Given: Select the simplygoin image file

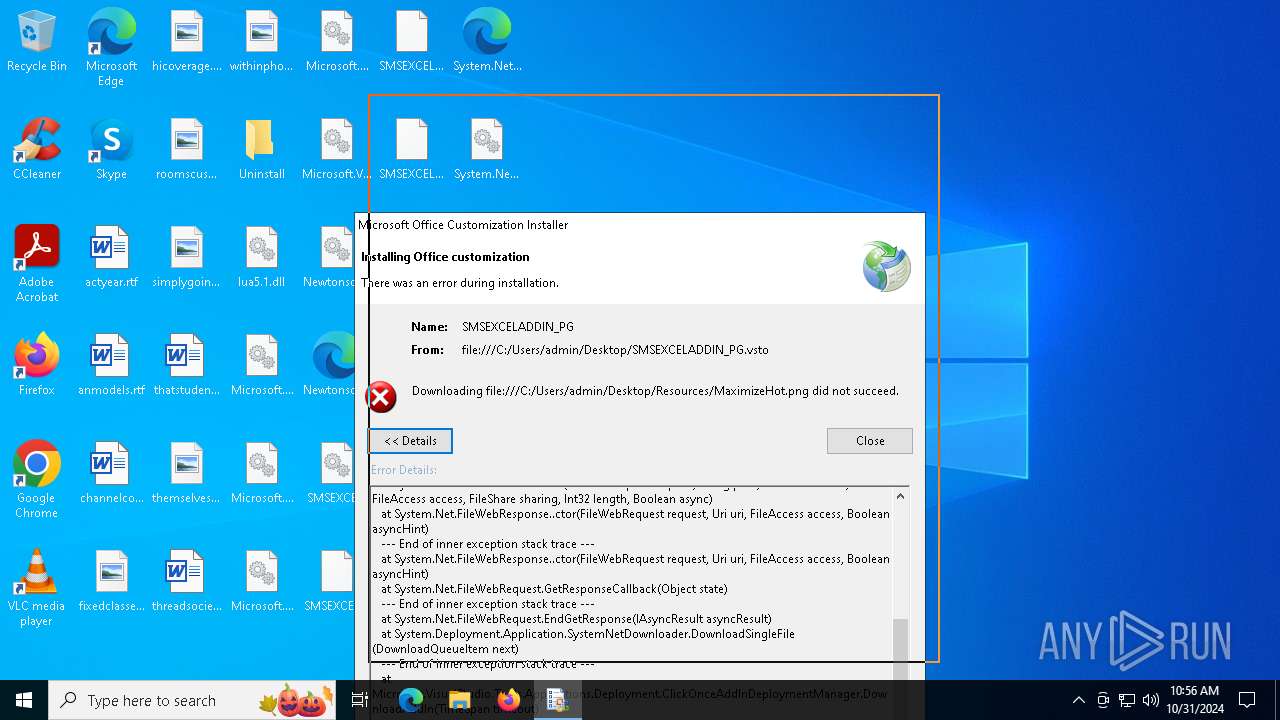Looking at the screenshot, I should point(187,258).
